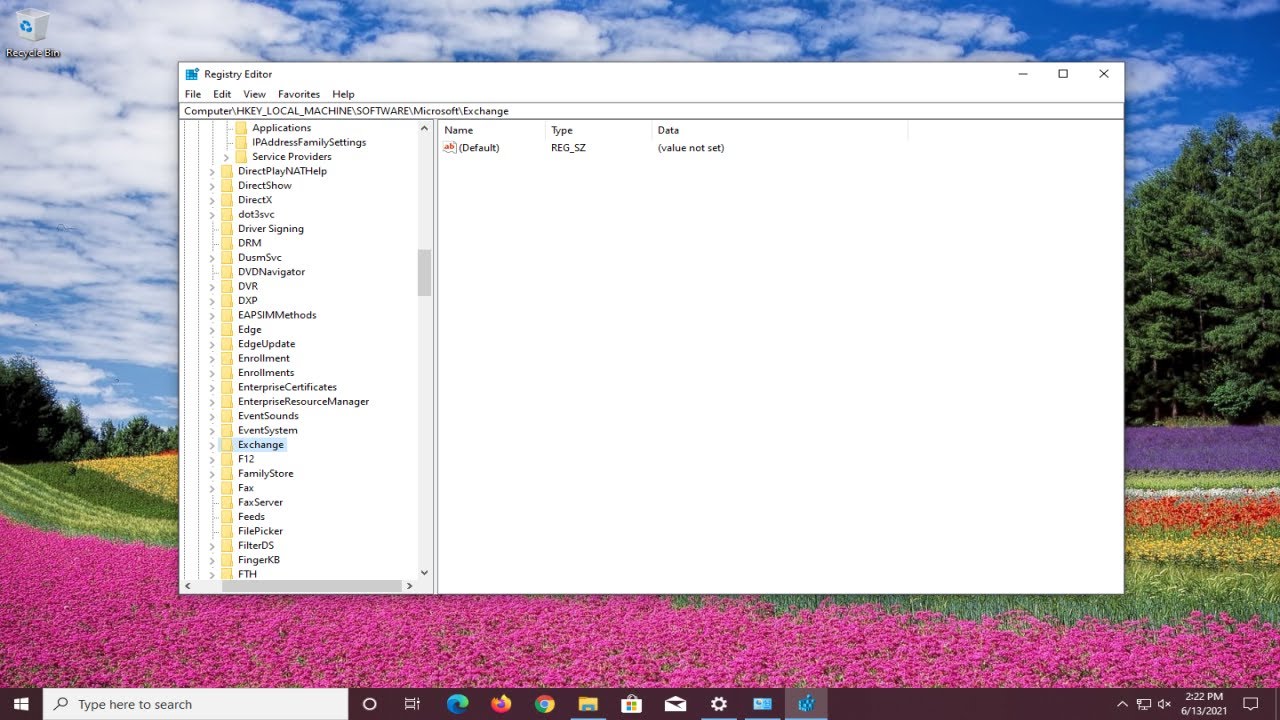The width and height of the screenshot is (1280, 720).
Task: Expand the DirectPlayNATHelp key
Action: [212, 171]
